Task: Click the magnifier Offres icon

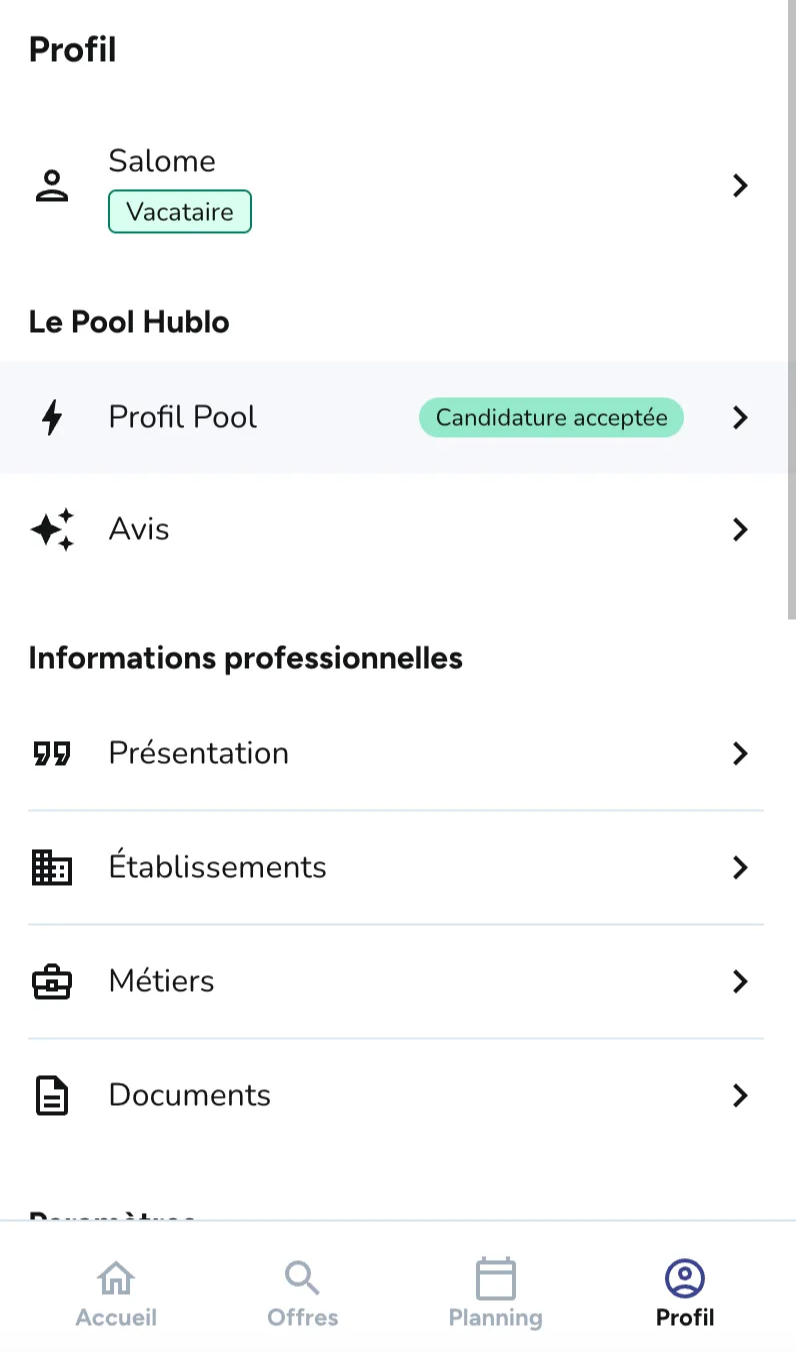Action: [x=302, y=1277]
